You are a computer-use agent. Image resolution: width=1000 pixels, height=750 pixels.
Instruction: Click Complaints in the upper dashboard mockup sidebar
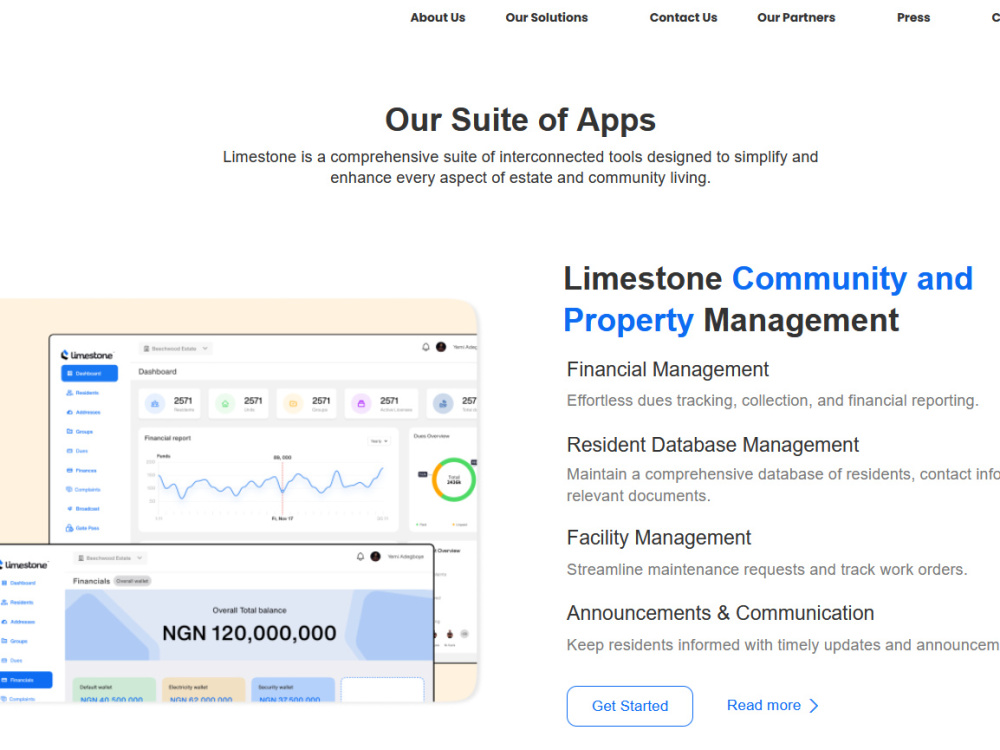pyautogui.click(x=84, y=490)
